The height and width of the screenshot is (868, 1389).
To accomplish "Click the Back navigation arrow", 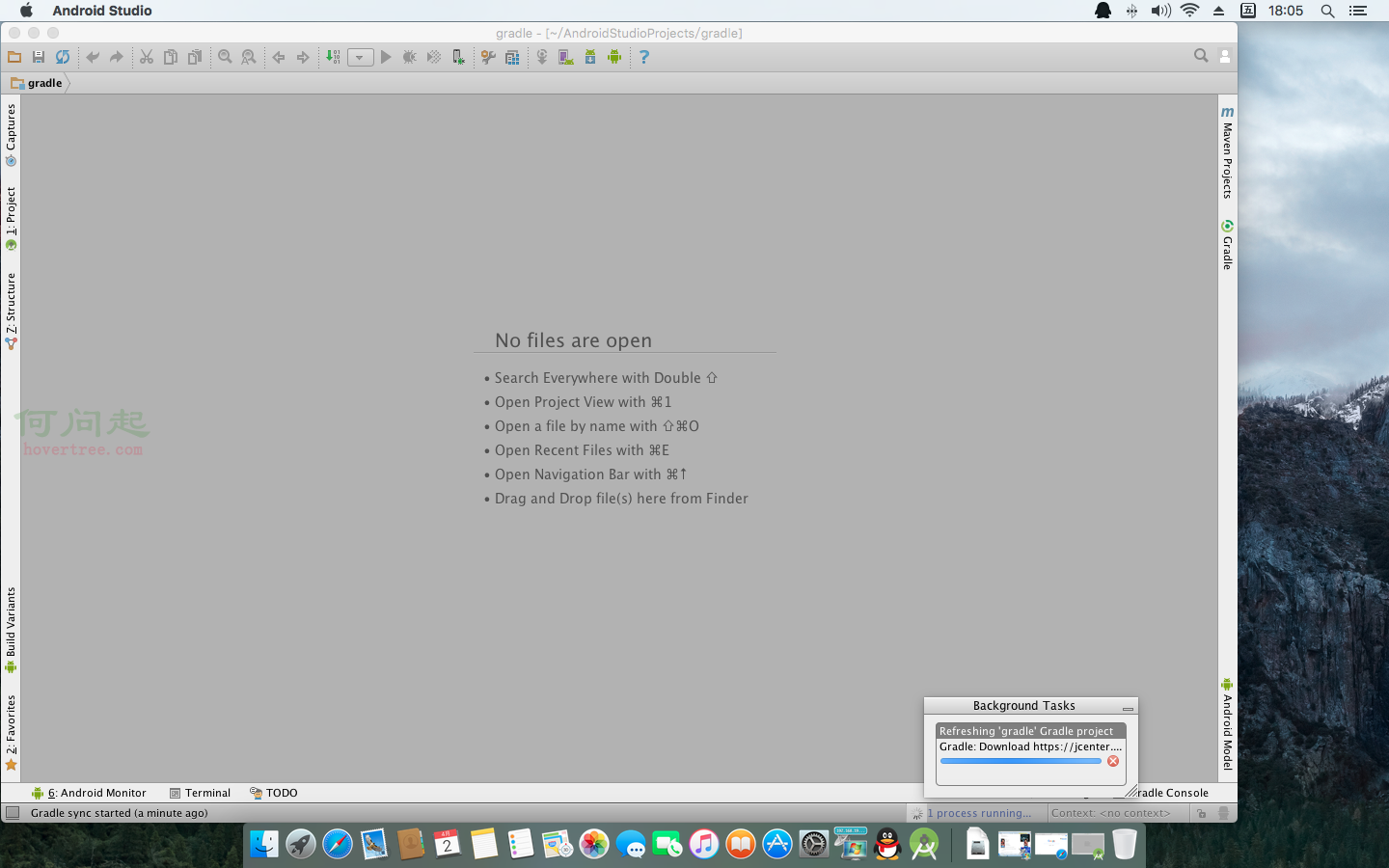I will tap(279, 57).
